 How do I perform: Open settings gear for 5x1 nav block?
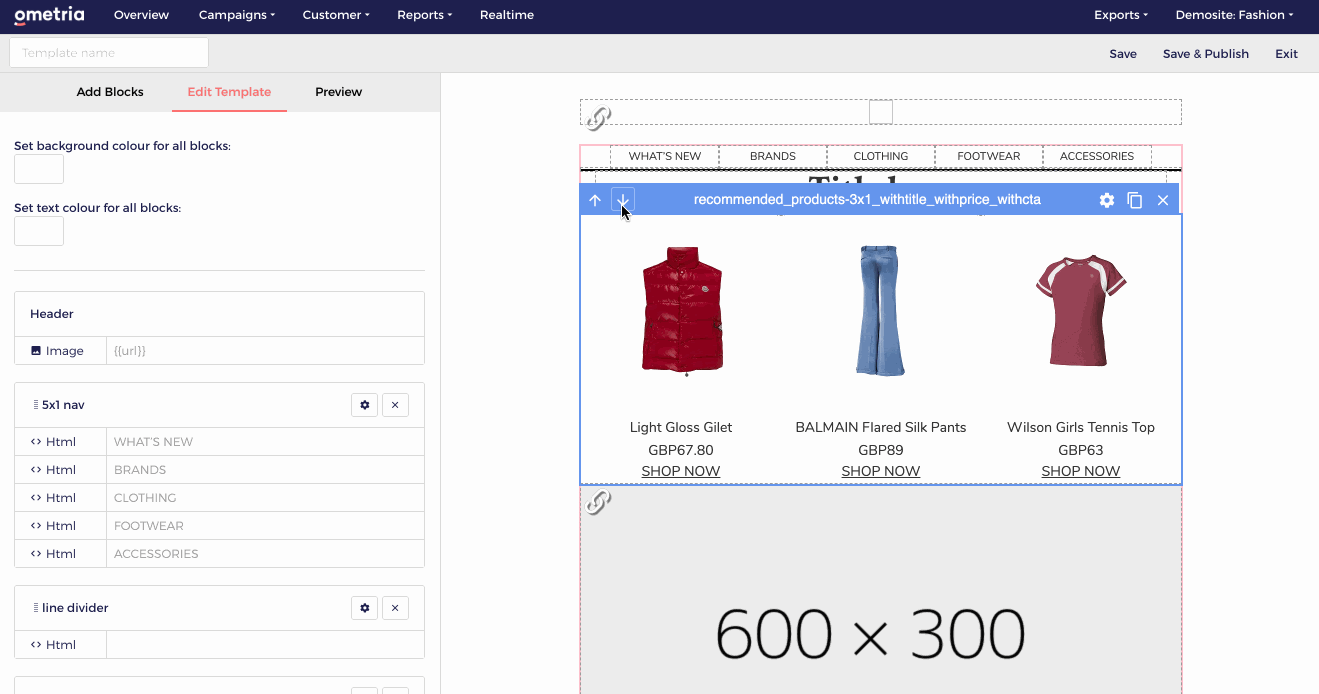(x=365, y=405)
